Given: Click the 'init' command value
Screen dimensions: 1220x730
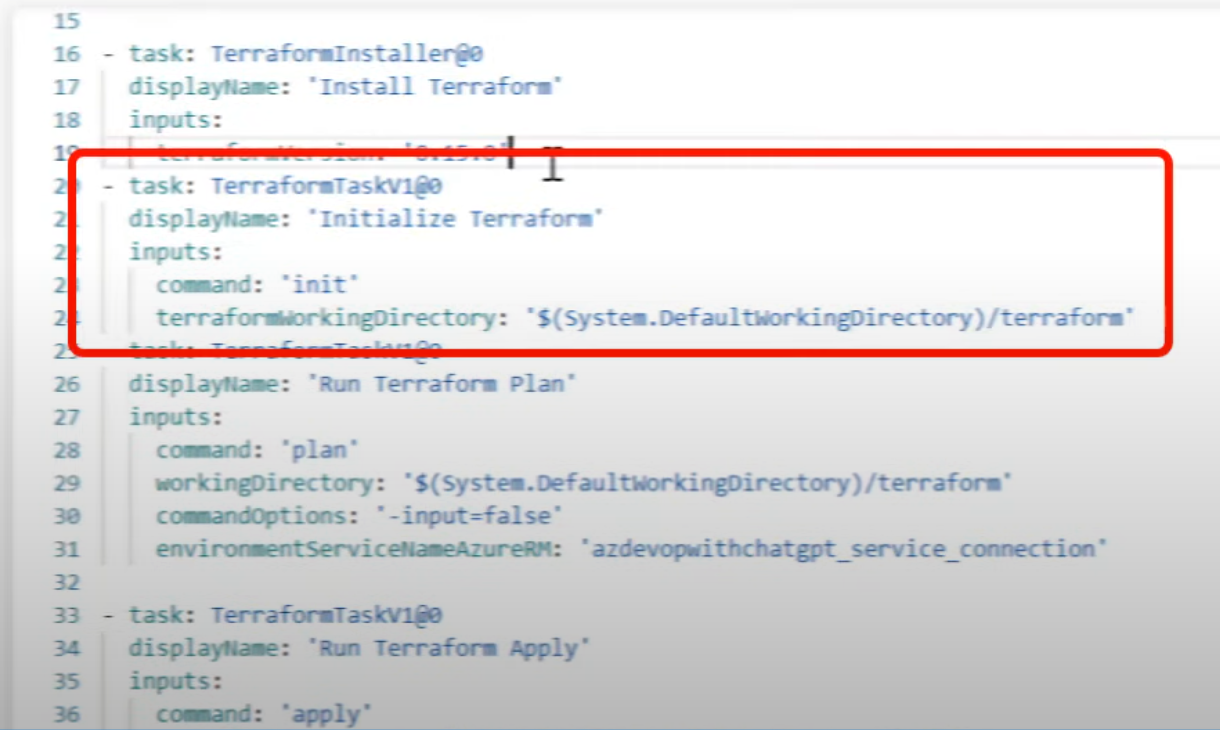Looking at the screenshot, I should pyautogui.click(x=325, y=285).
